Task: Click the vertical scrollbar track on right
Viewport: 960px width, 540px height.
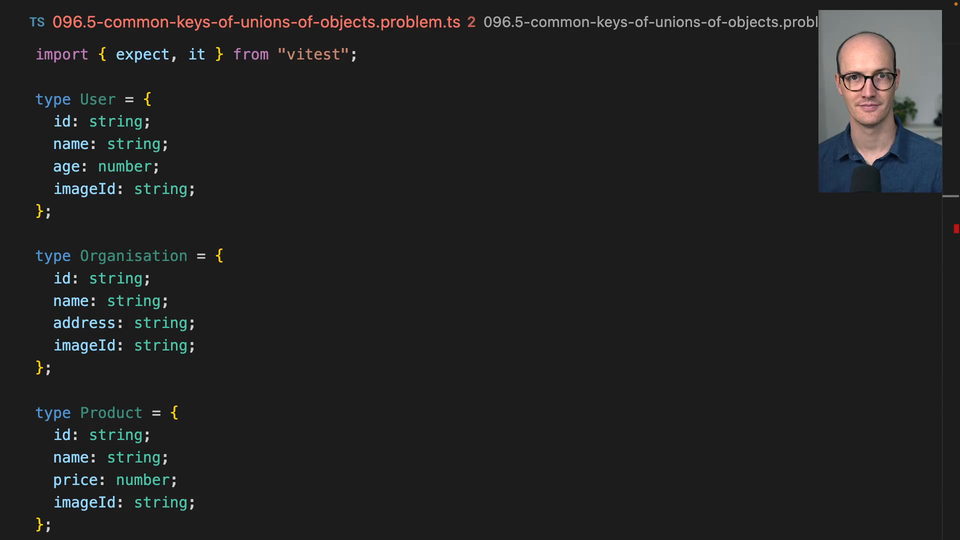Action: tap(951, 380)
